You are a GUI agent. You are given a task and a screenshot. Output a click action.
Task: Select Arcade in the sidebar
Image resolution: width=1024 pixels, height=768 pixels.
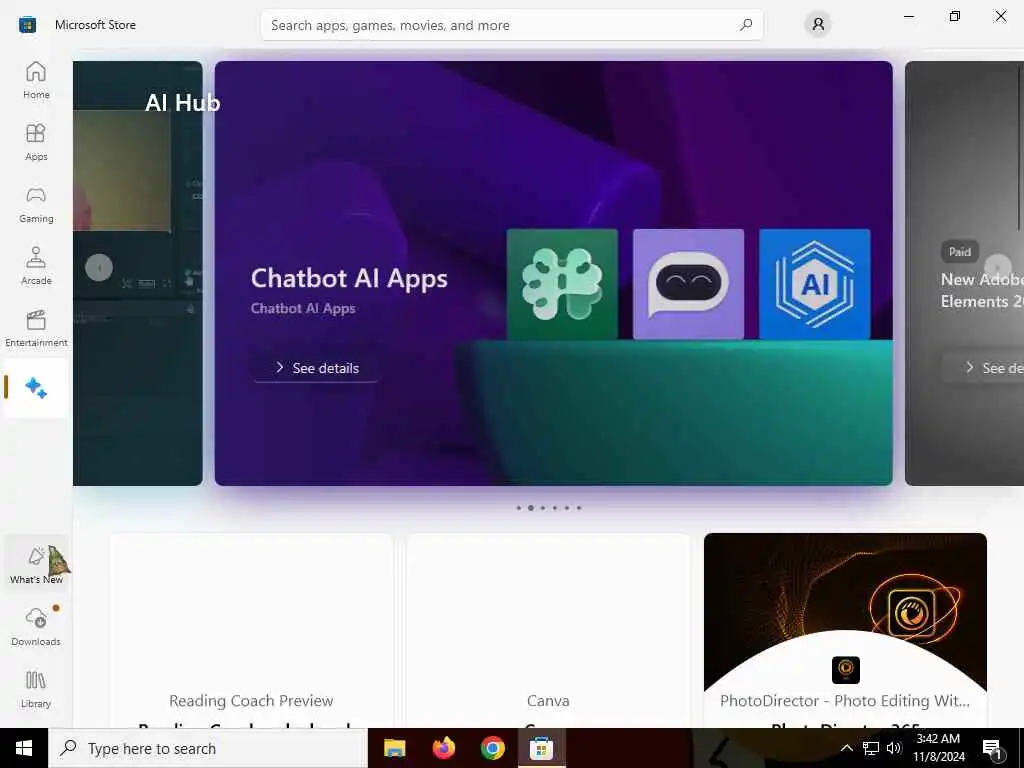(x=36, y=266)
